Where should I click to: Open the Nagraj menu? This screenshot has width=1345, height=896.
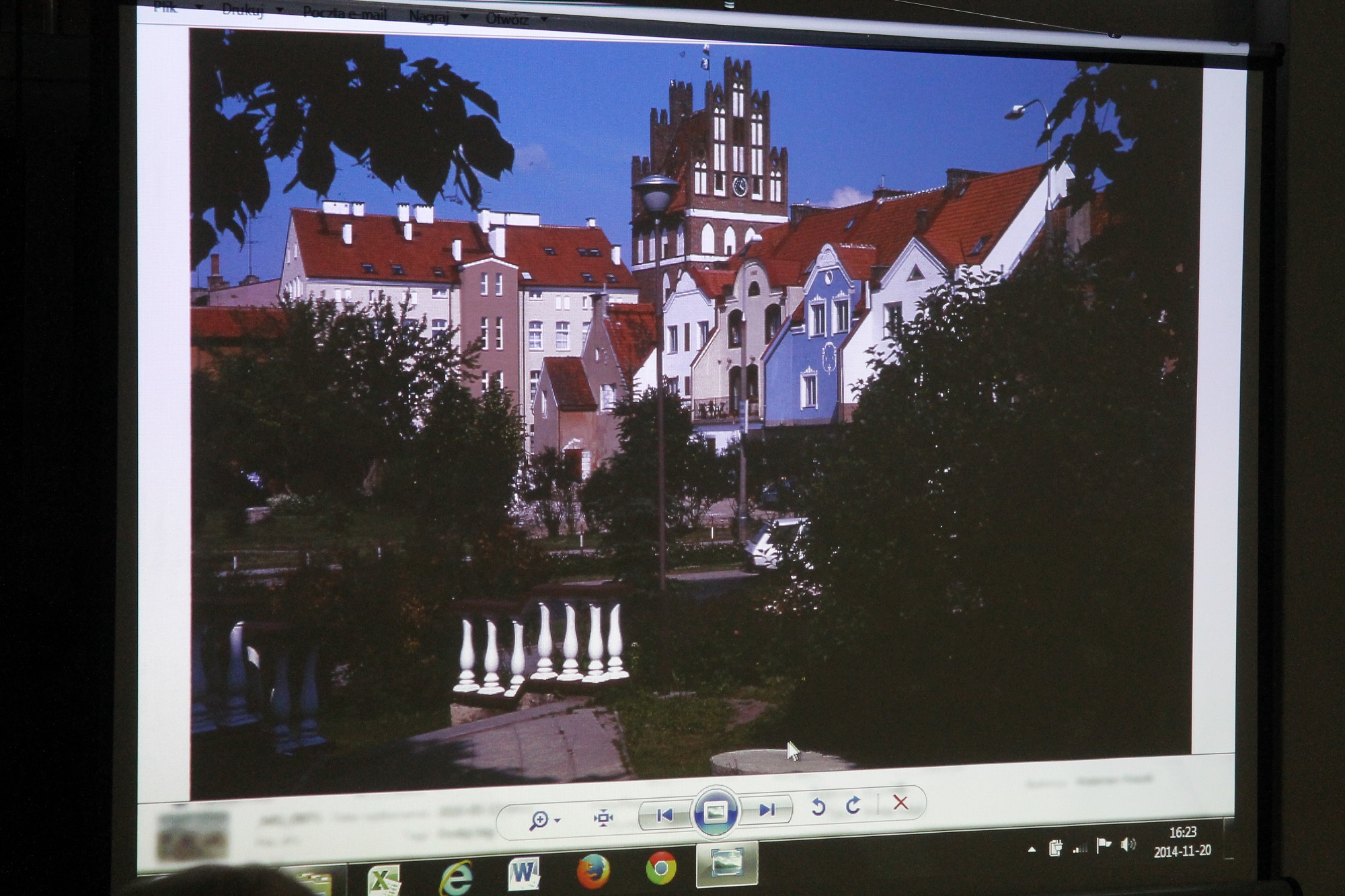coord(428,15)
